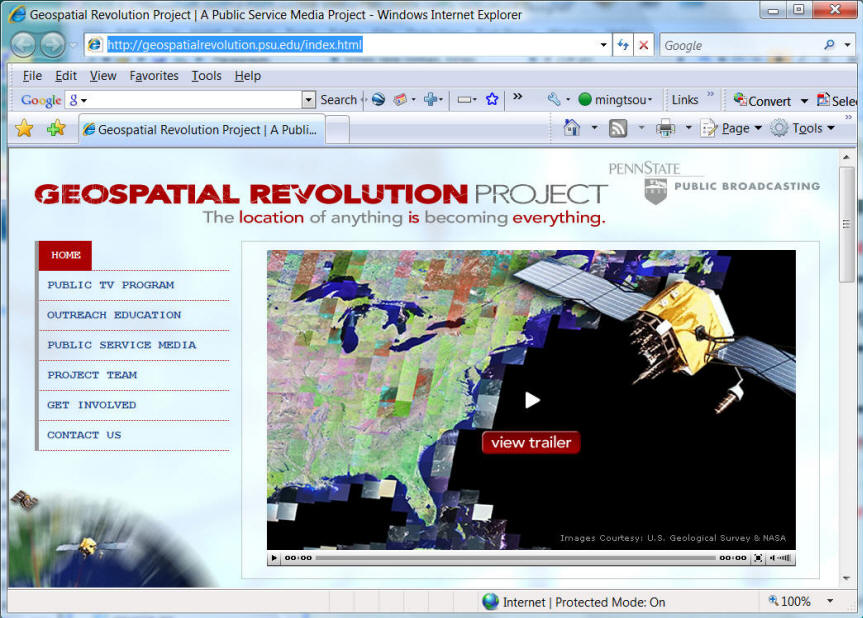The width and height of the screenshot is (863, 618).
Task: Open the Help menu
Action: 248,75
